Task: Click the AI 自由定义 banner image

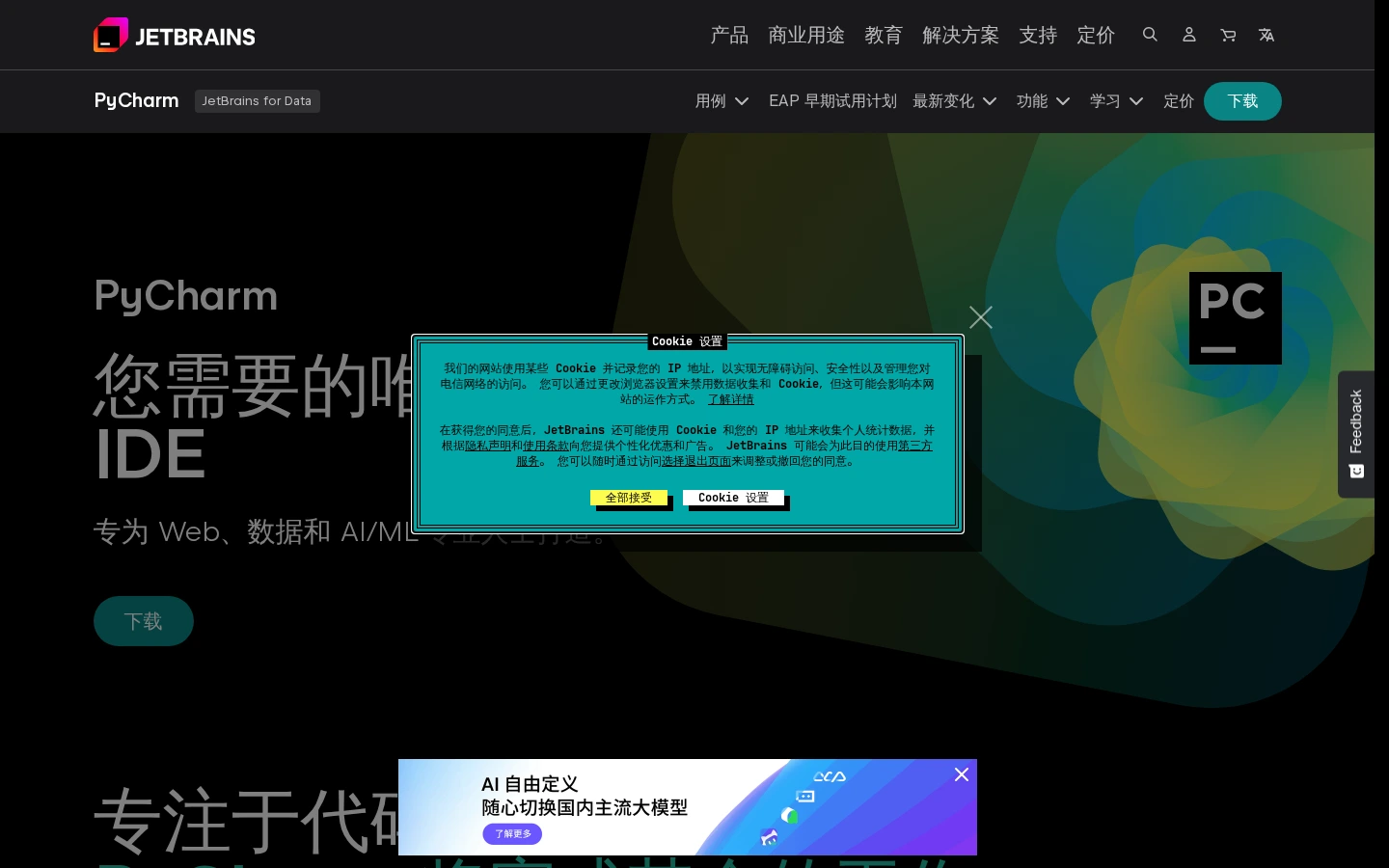Action: point(688,807)
